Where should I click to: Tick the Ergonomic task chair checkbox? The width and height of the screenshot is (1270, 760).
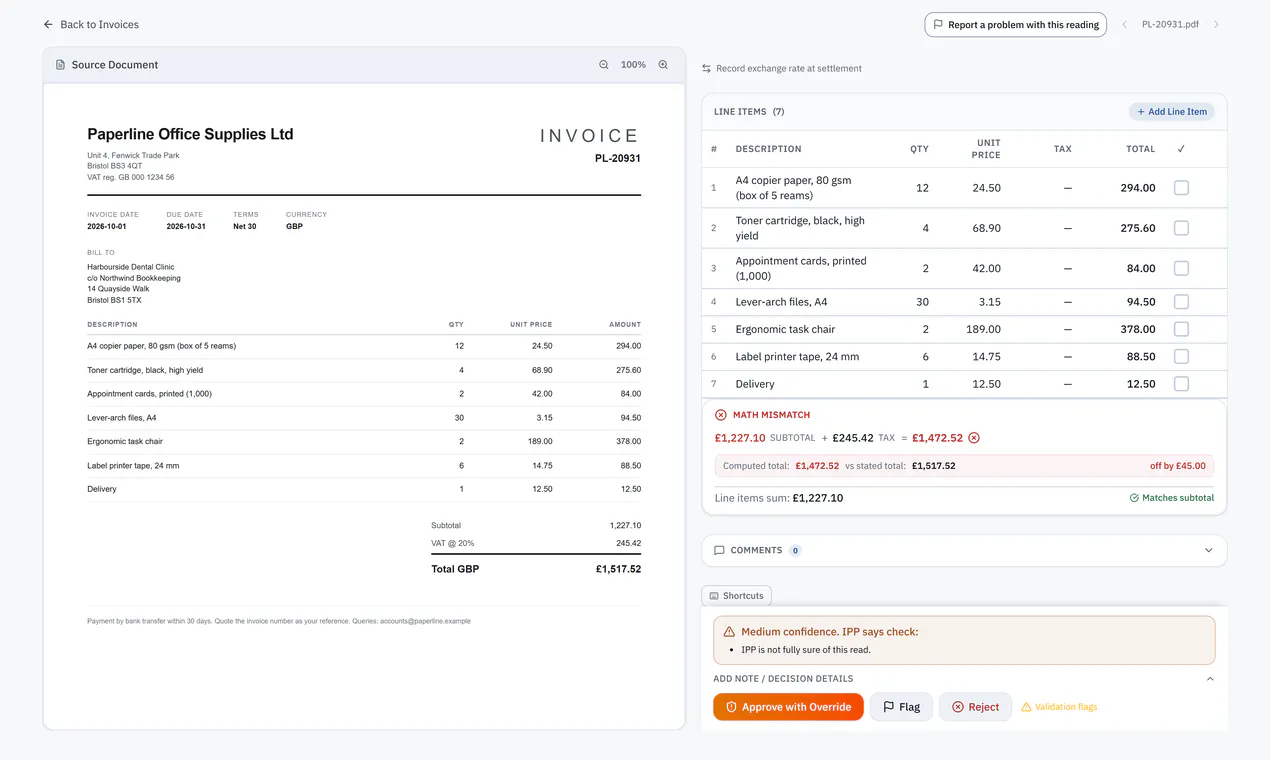(x=1181, y=329)
